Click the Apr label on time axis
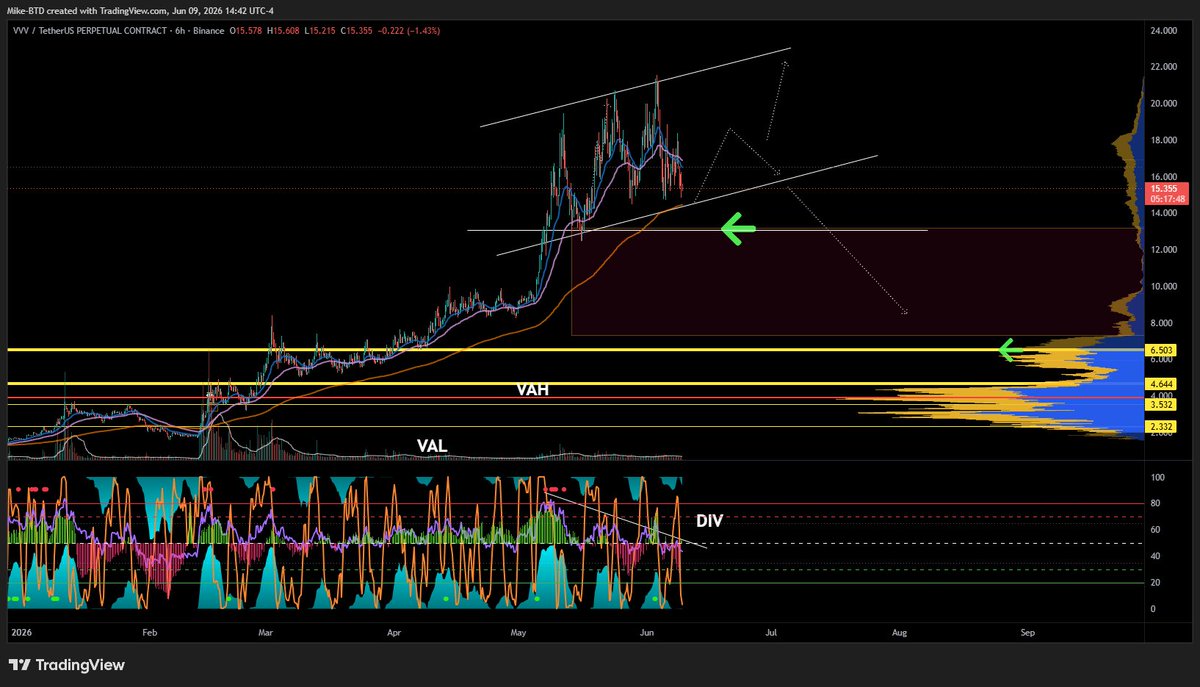This screenshot has height=687, width=1200. click(393, 633)
